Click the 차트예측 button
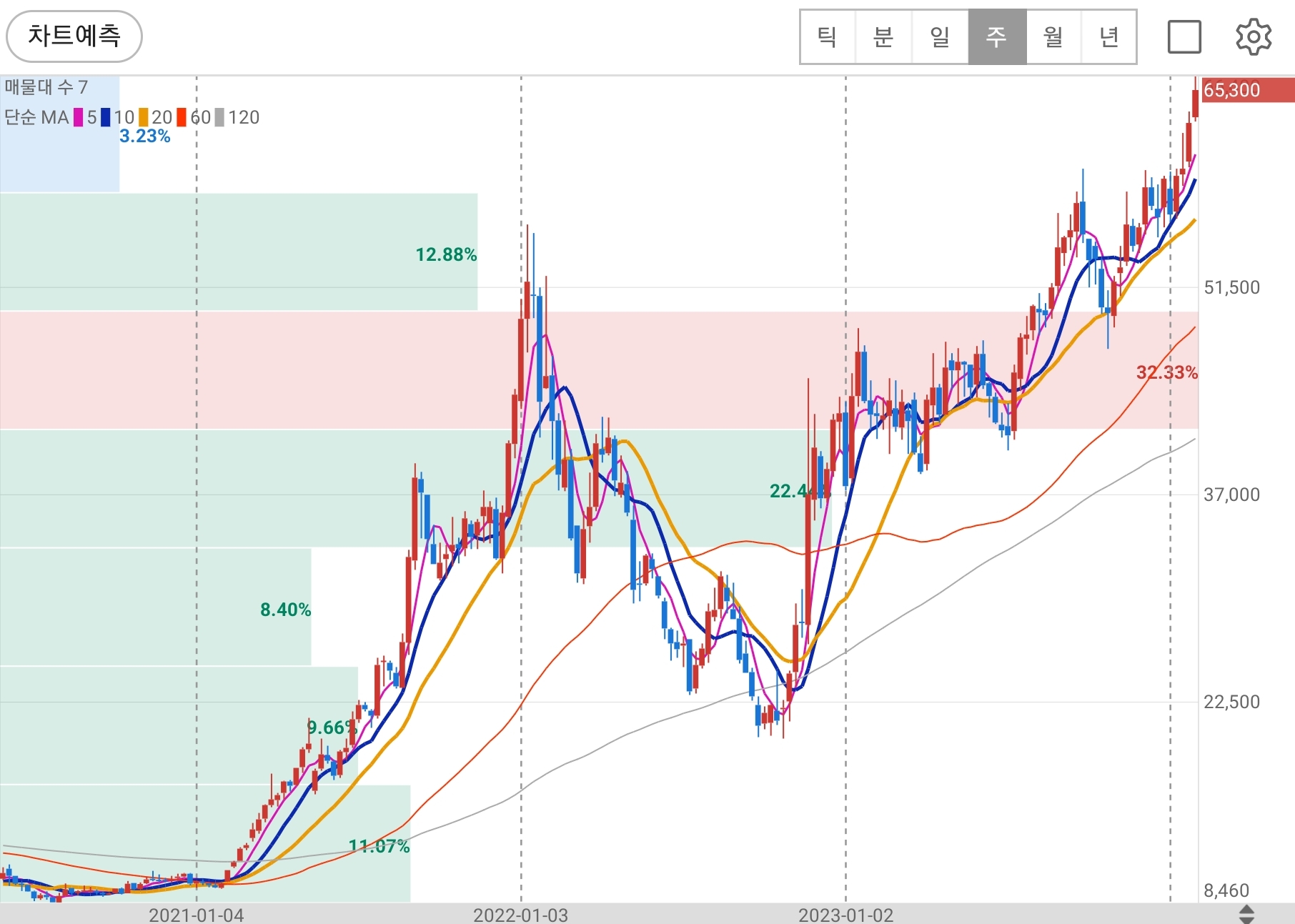This screenshot has height=924, width=1295. (74, 36)
